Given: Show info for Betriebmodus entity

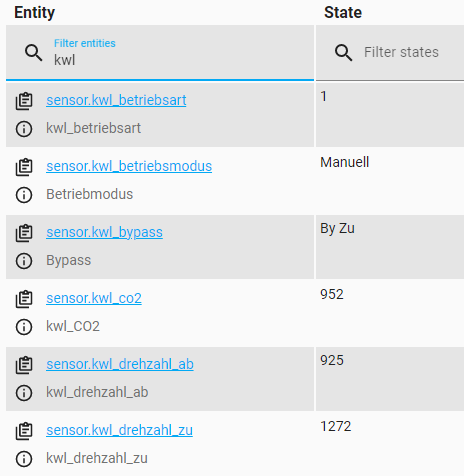Looking at the screenshot, I should click(24, 195).
